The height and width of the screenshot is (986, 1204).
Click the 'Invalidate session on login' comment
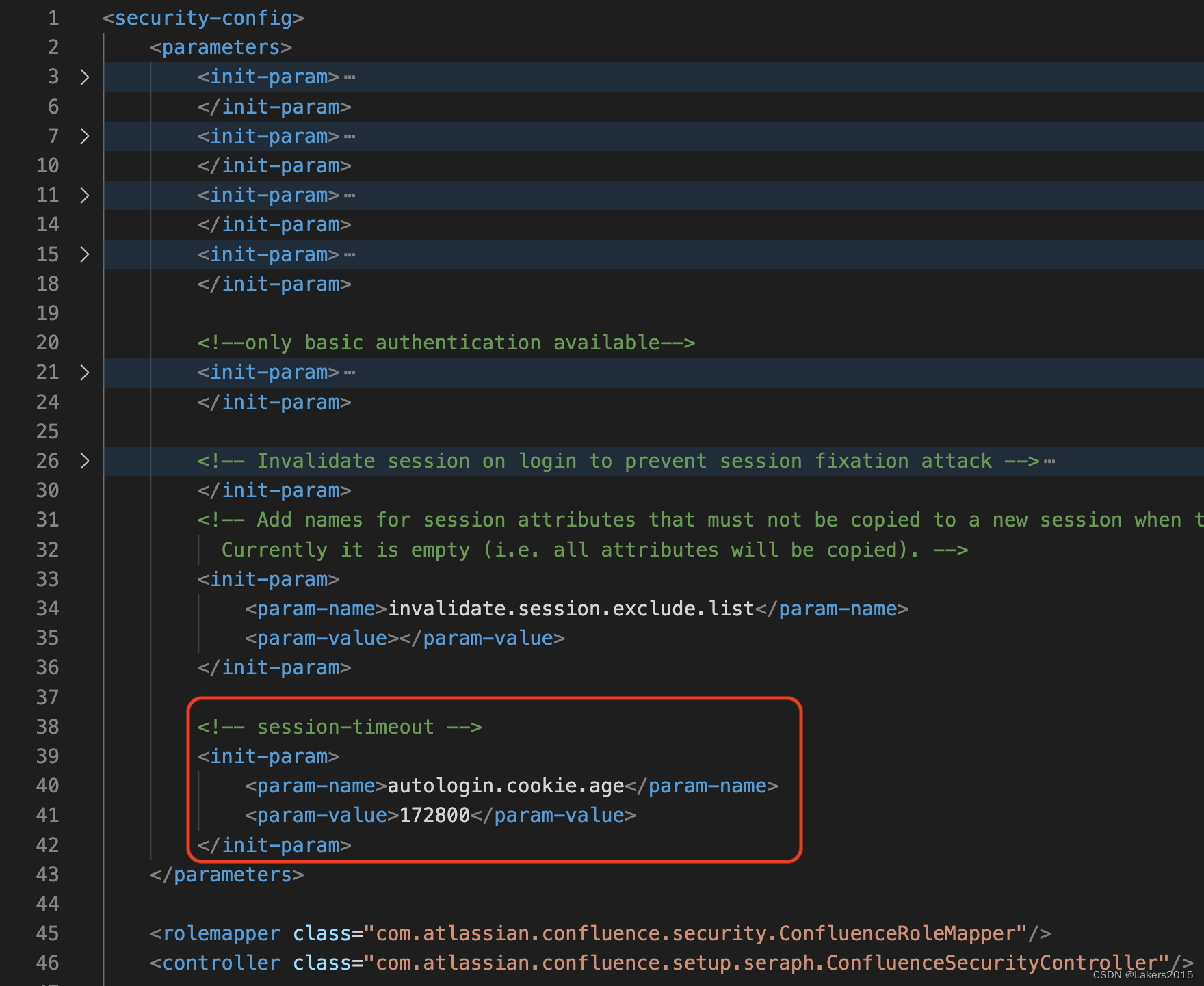618,461
